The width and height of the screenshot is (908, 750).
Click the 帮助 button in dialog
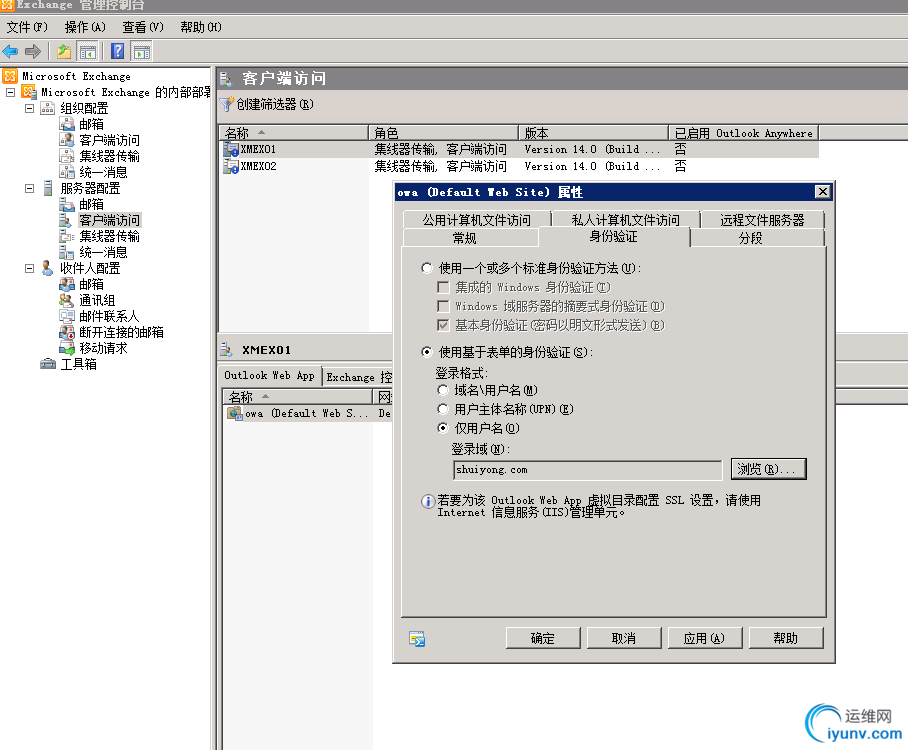tap(786, 638)
